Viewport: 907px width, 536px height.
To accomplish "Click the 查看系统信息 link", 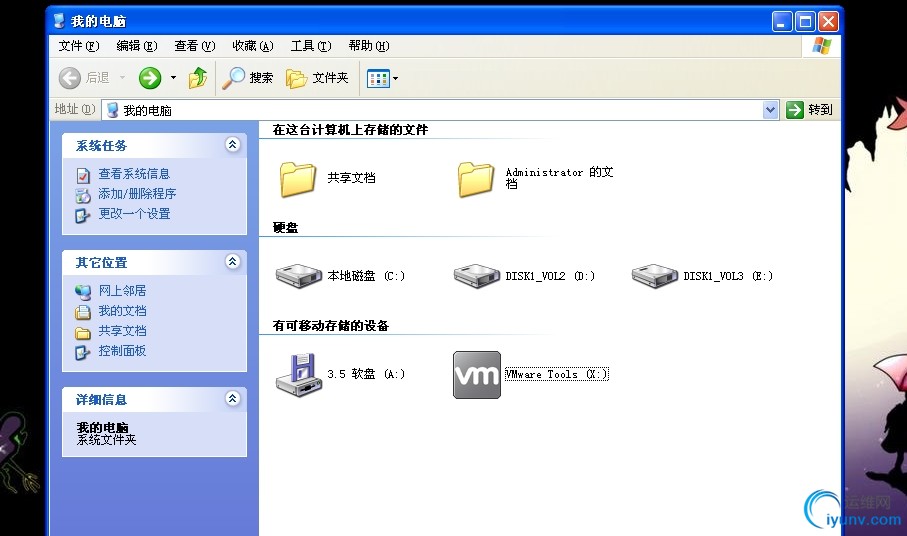I will tap(134, 174).
